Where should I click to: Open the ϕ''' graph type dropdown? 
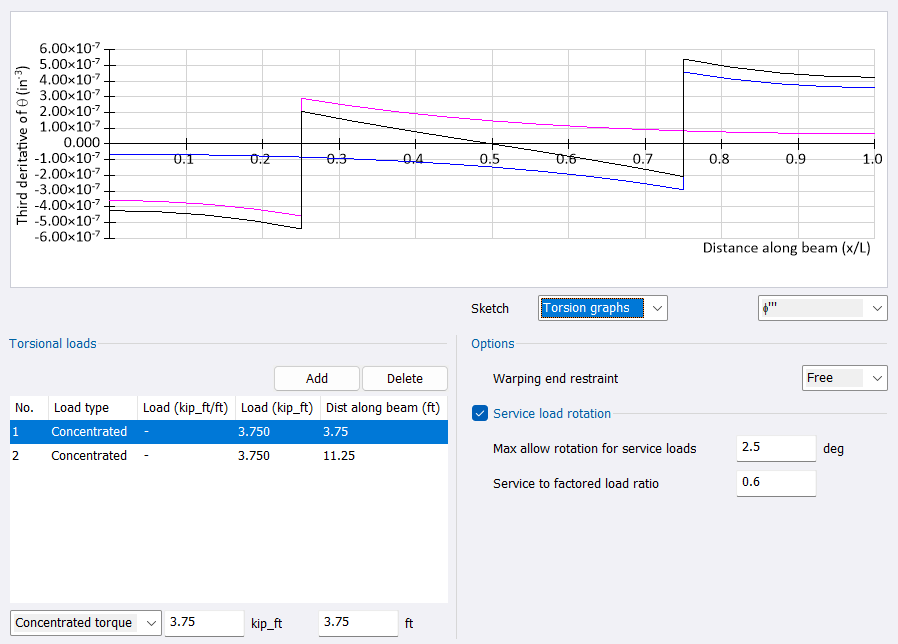[x=822, y=308]
